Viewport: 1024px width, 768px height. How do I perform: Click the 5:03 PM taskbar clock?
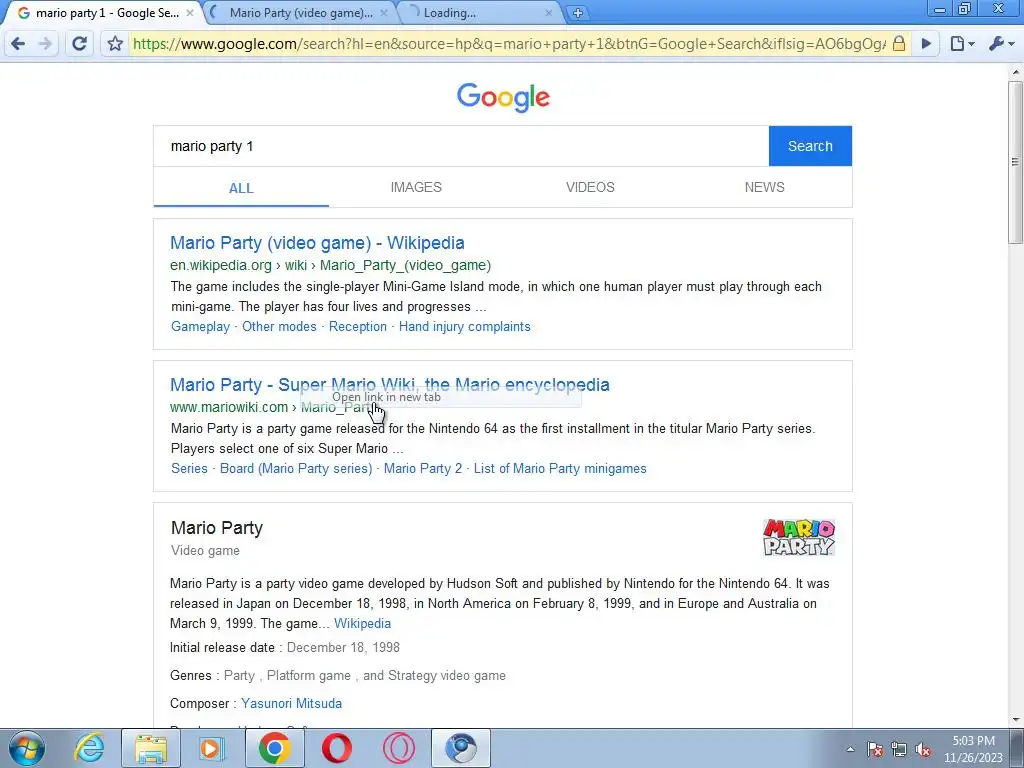point(973,749)
